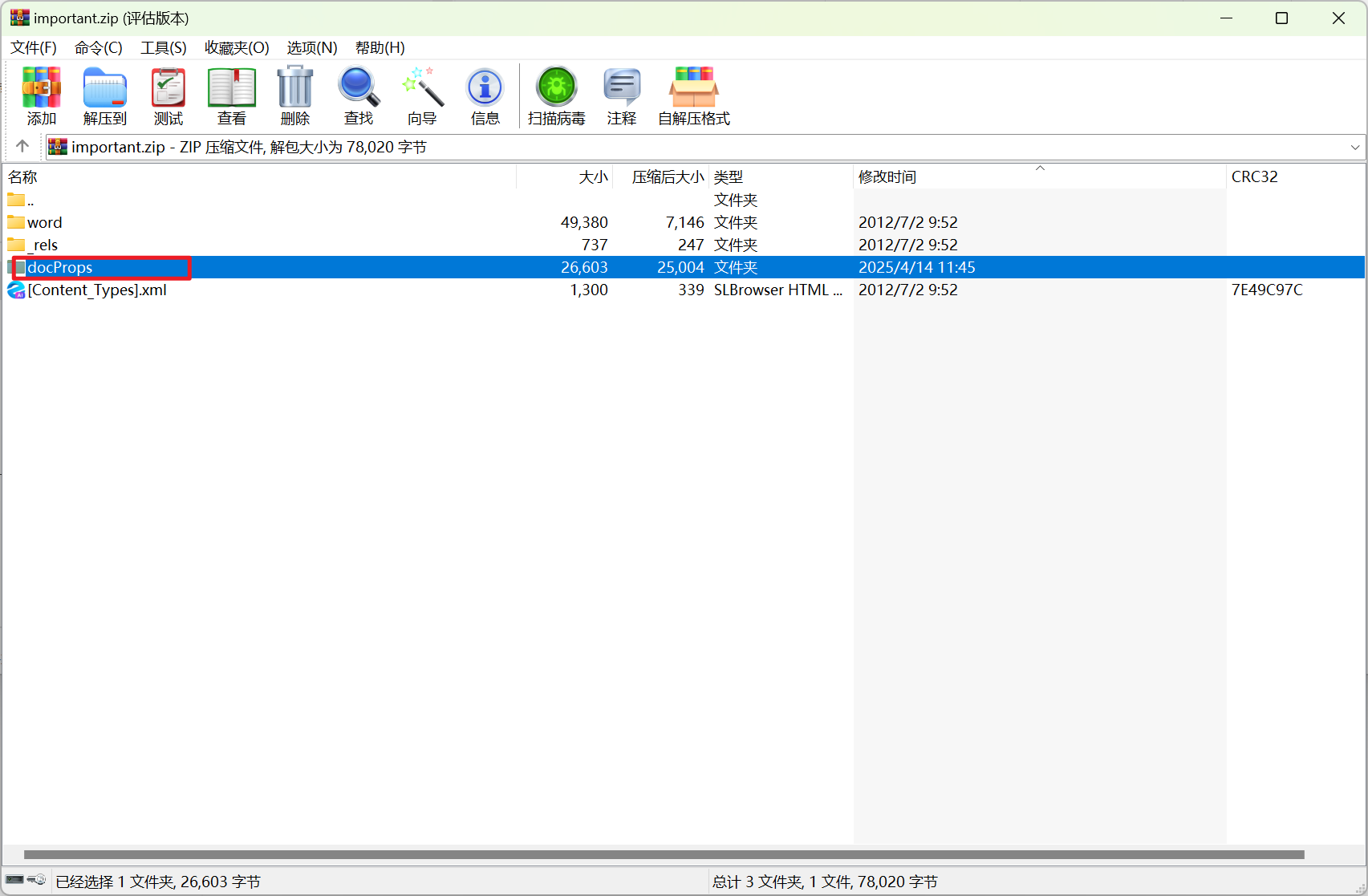The height and width of the screenshot is (896, 1368).
Task: Open the 选项(N) menu
Action: click(312, 47)
